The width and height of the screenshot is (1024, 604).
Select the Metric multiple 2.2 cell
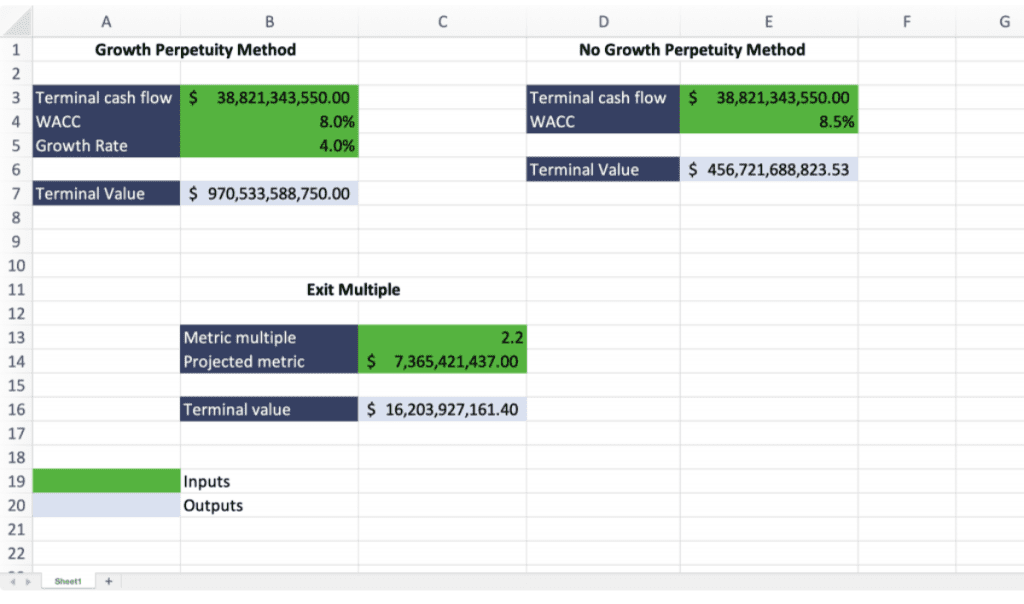442,338
